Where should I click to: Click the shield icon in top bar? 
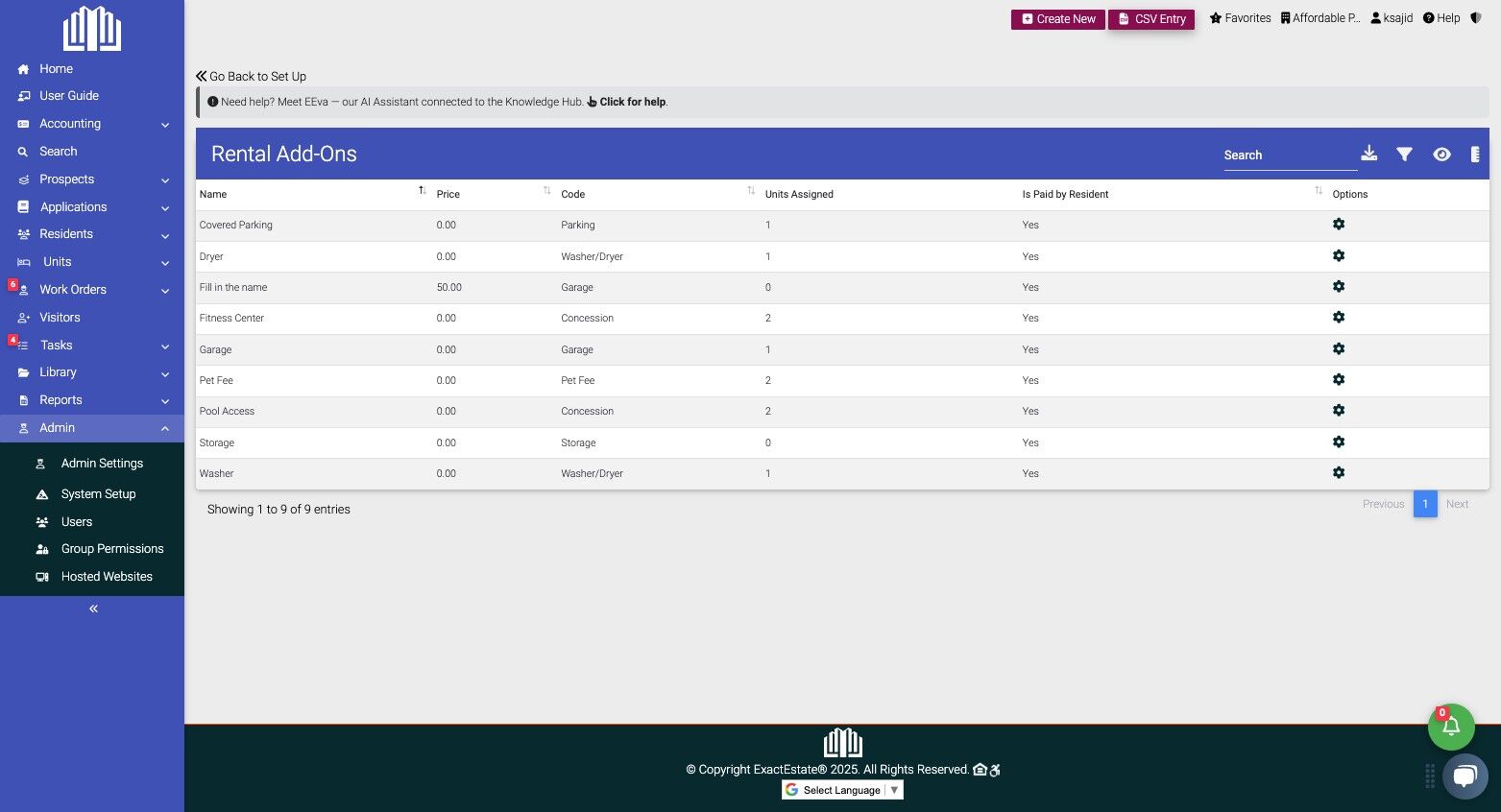point(1476,18)
